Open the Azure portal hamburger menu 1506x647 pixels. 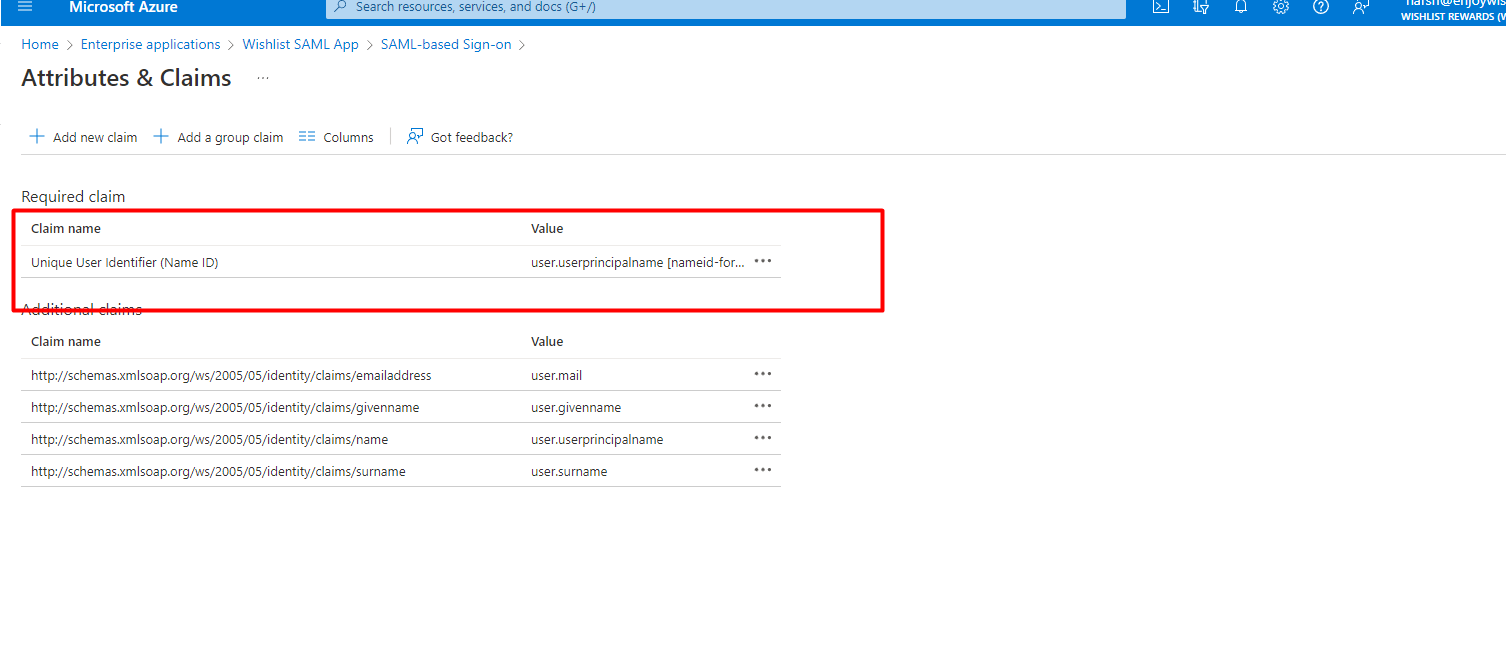click(25, 6)
